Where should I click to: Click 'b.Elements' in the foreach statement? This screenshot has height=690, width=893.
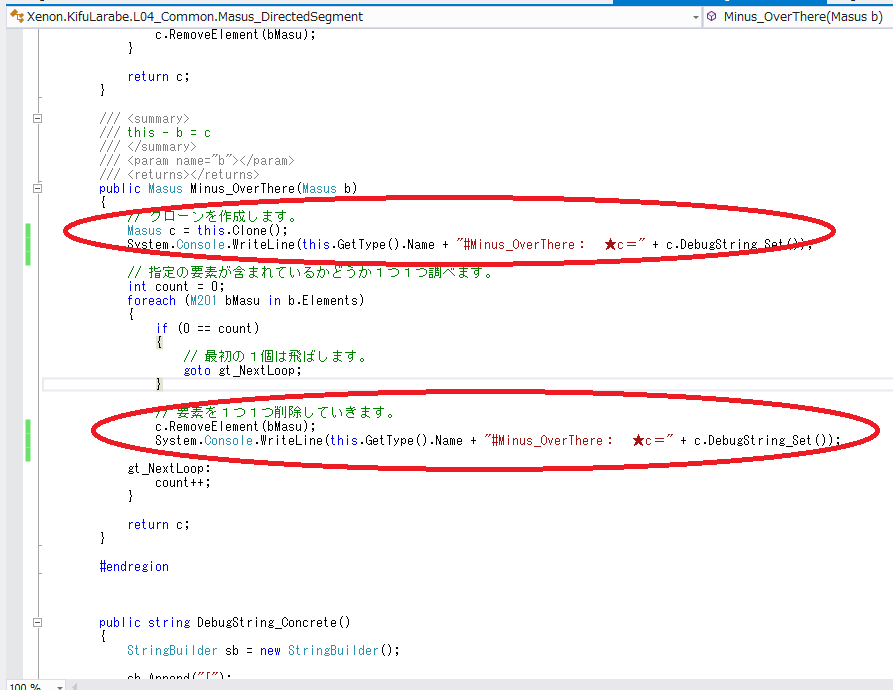click(323, 301)
